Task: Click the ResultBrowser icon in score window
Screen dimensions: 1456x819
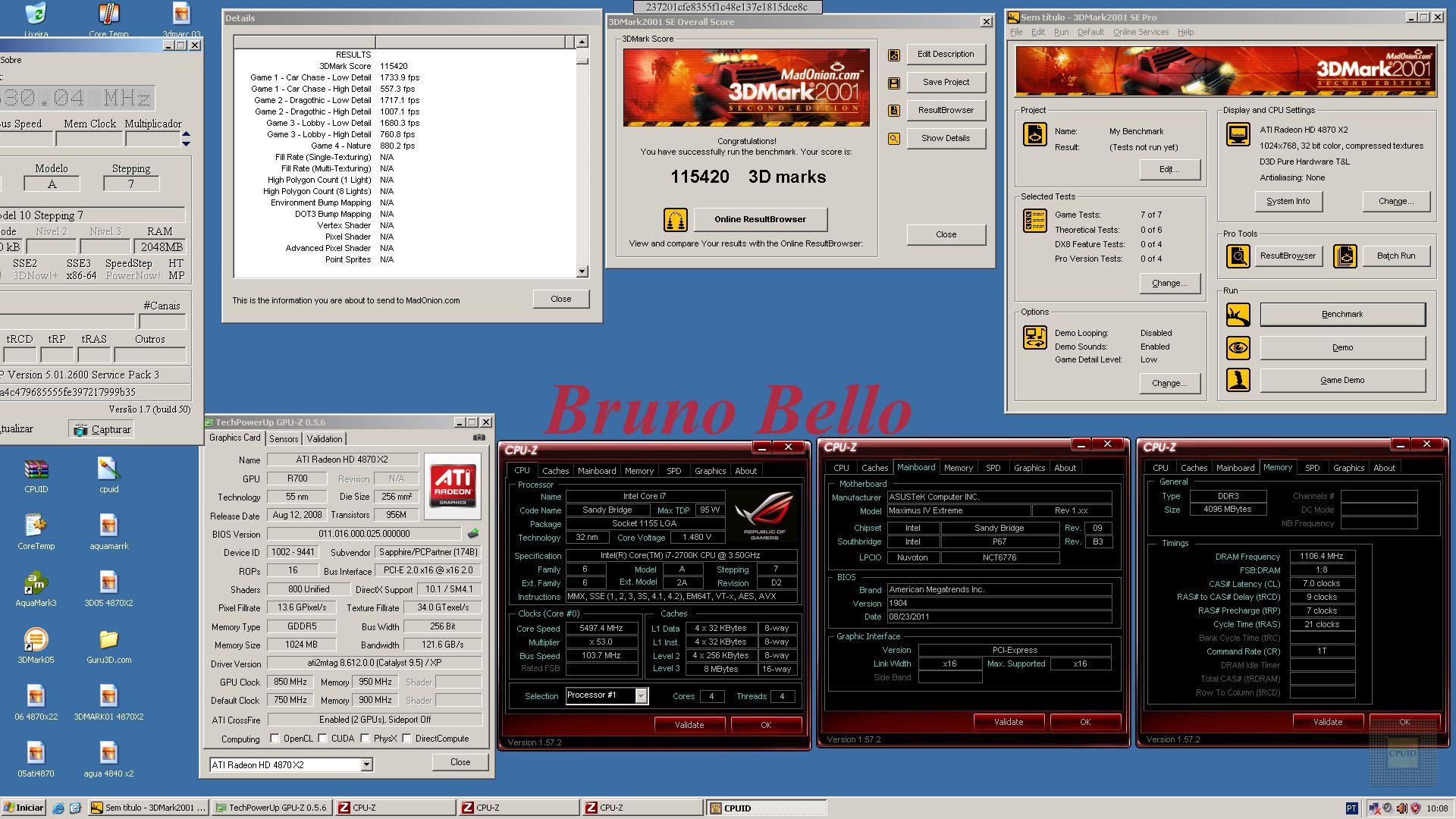Action: (x=894, y=111)
